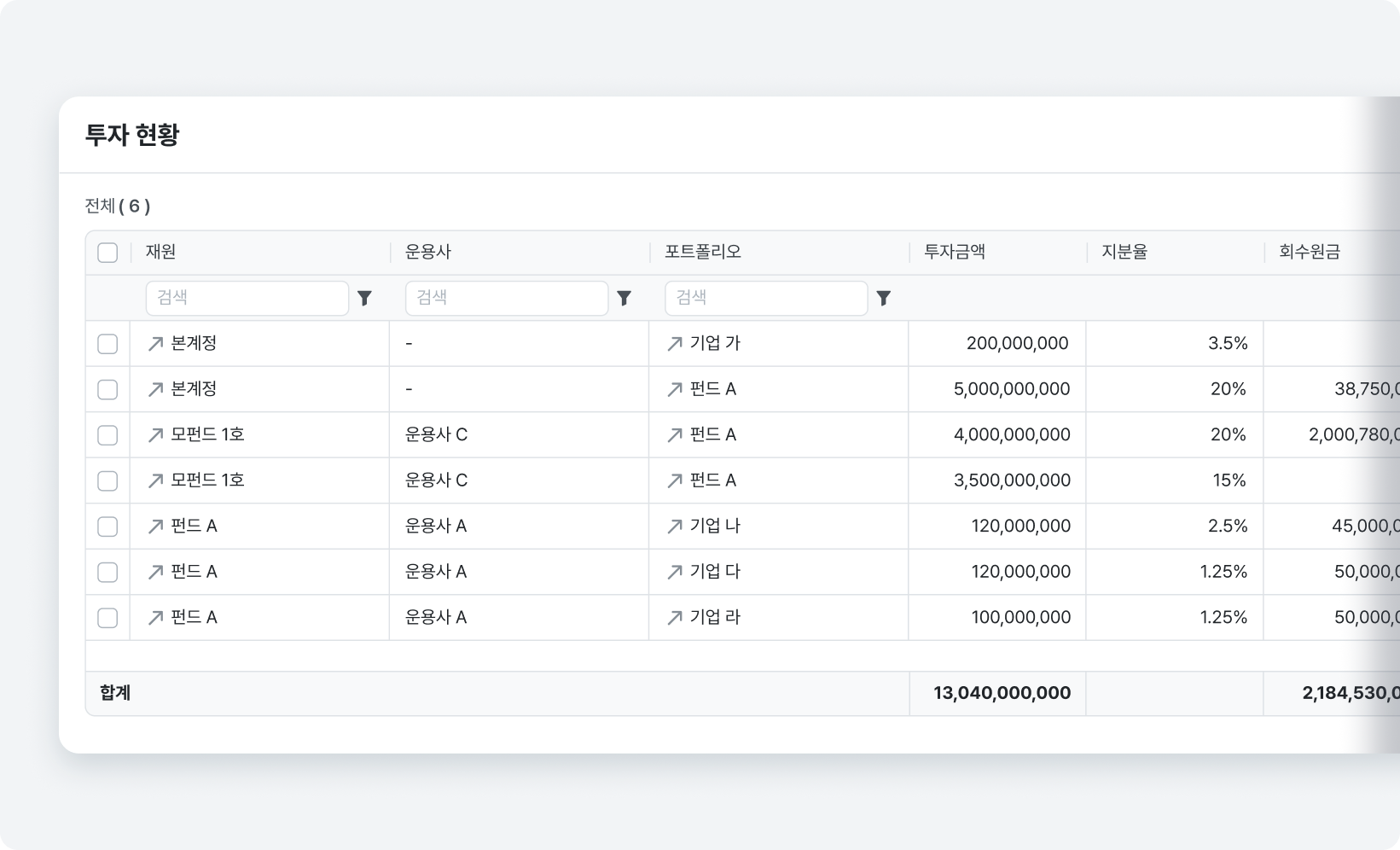Screen dimensions: 1400x850
Task: Click 펀드 A 재원 arrow in 기업 나 row
Action: point(155,526)
